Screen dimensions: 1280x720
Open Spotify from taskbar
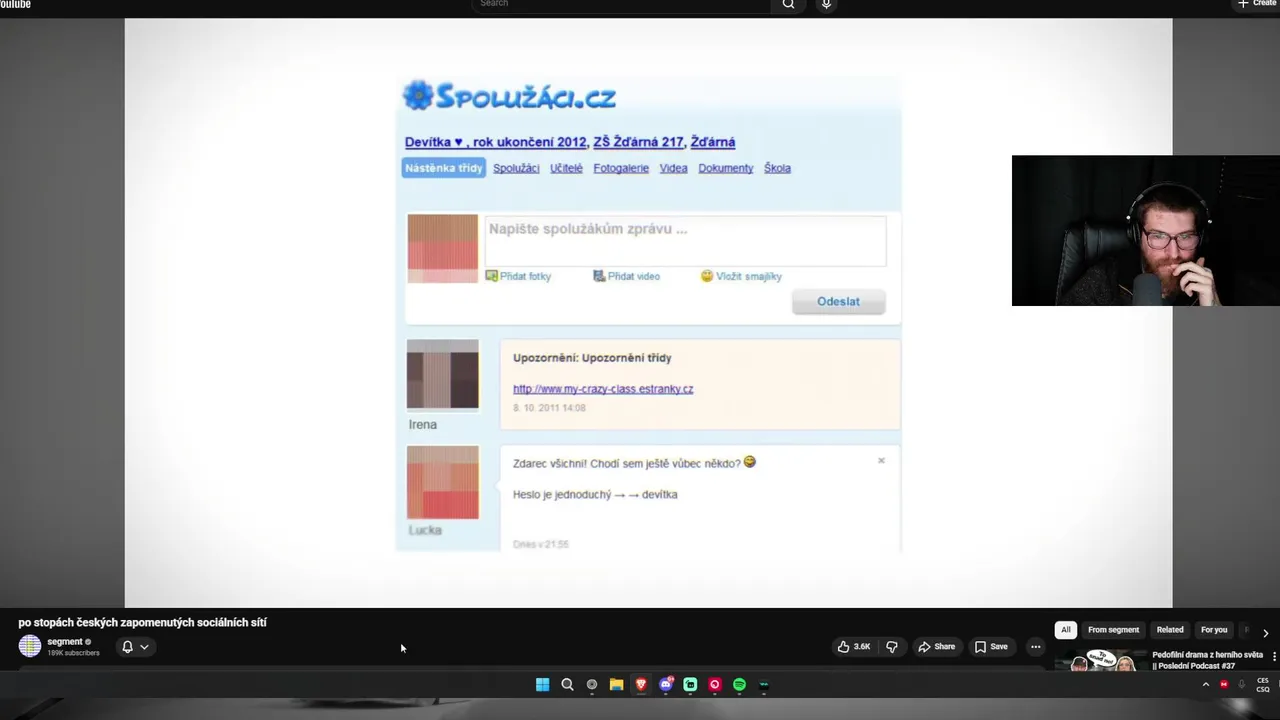click(739, 685)
